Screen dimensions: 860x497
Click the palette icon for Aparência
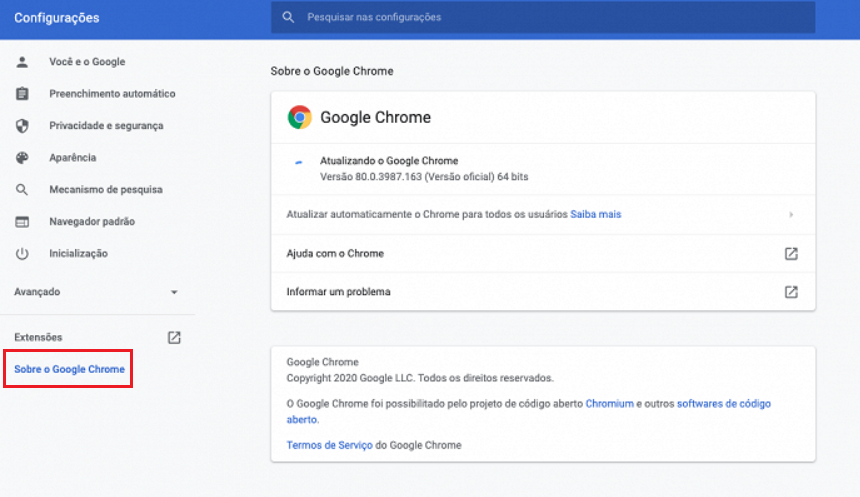(22, 158)
